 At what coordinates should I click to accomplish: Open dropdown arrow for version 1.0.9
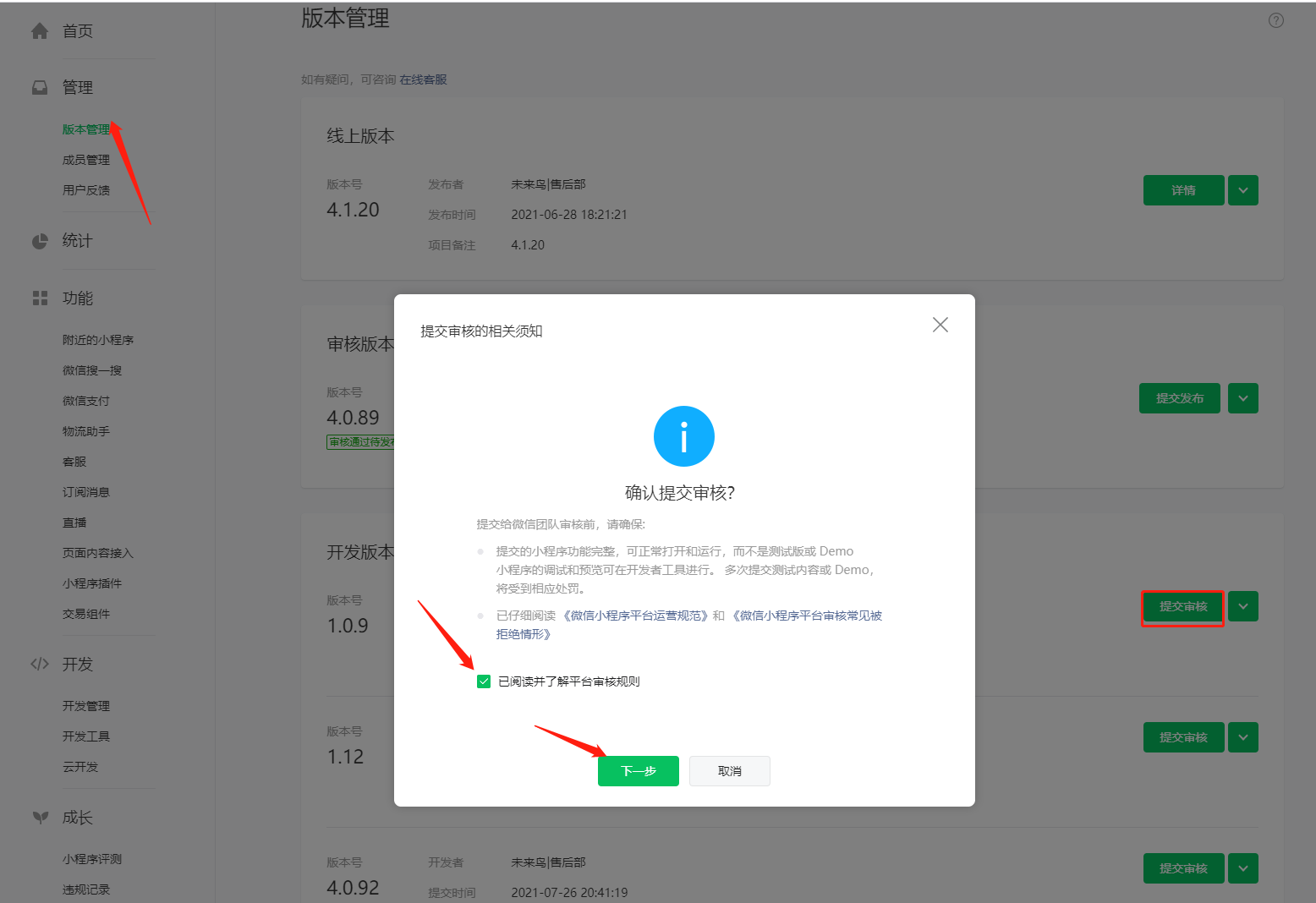[x=1242, y=606]
